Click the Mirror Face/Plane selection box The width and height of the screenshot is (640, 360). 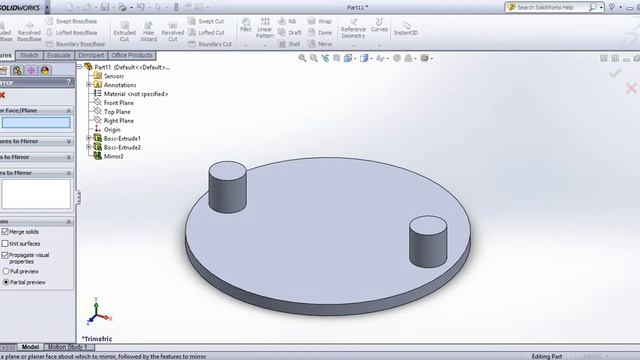coord(36,122)
